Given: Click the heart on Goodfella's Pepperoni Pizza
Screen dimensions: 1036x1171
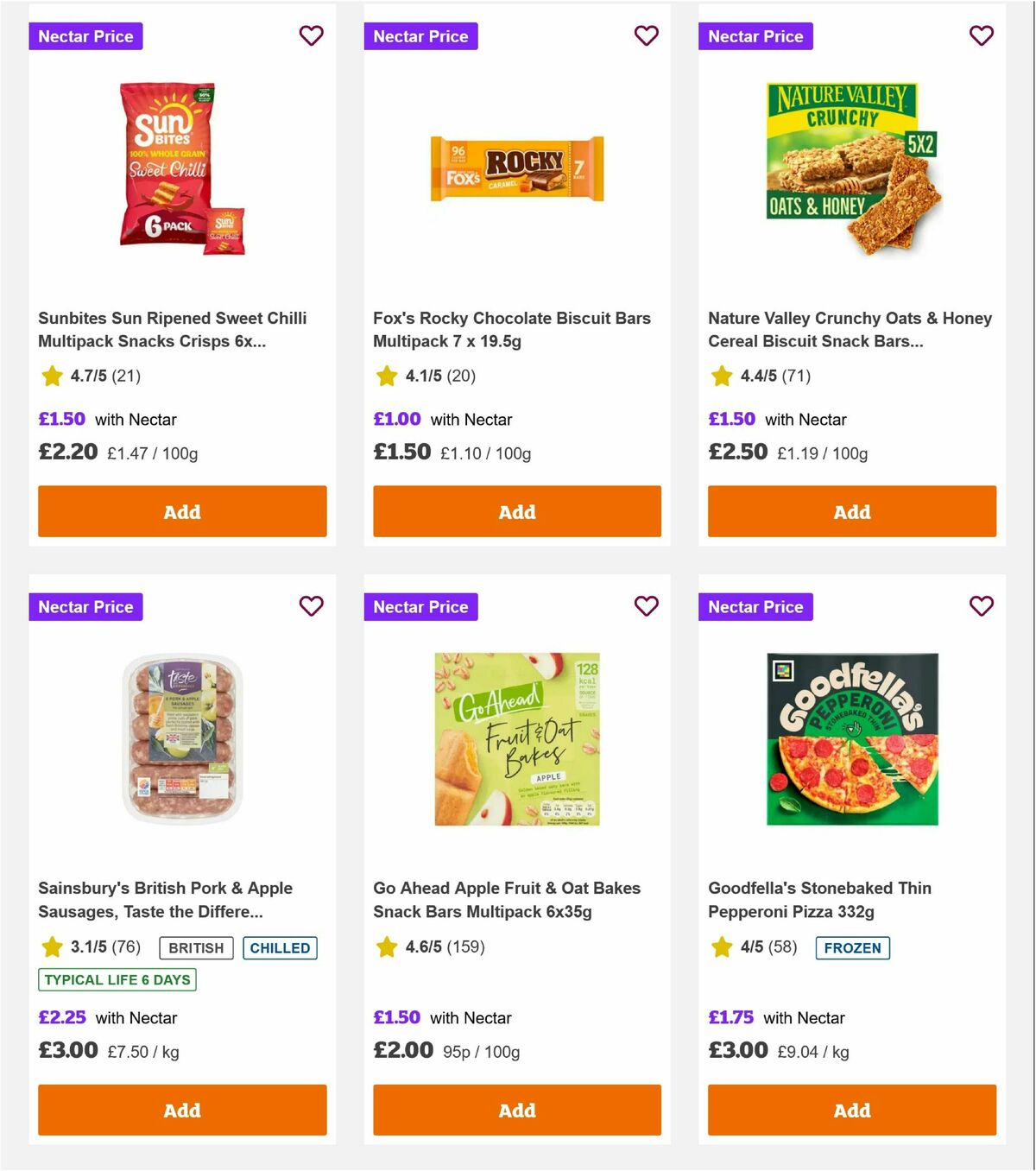Looking at the screenshot, I should click(x=981, y=607).
